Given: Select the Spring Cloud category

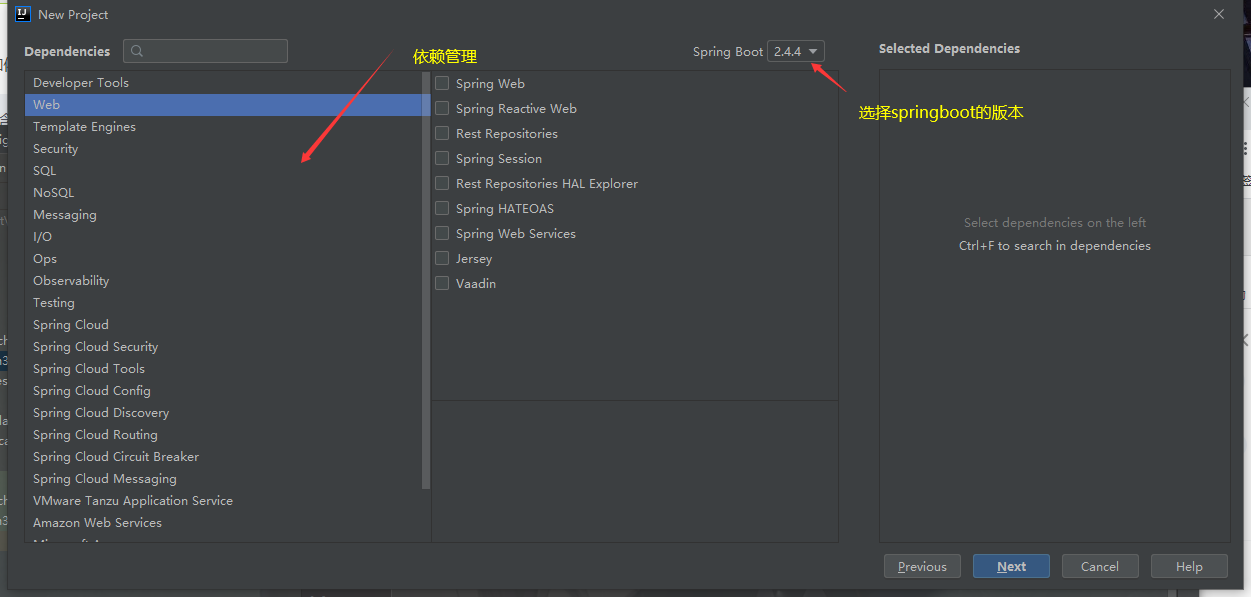Looking at the screenshot, I should click(x=224, y=325).
